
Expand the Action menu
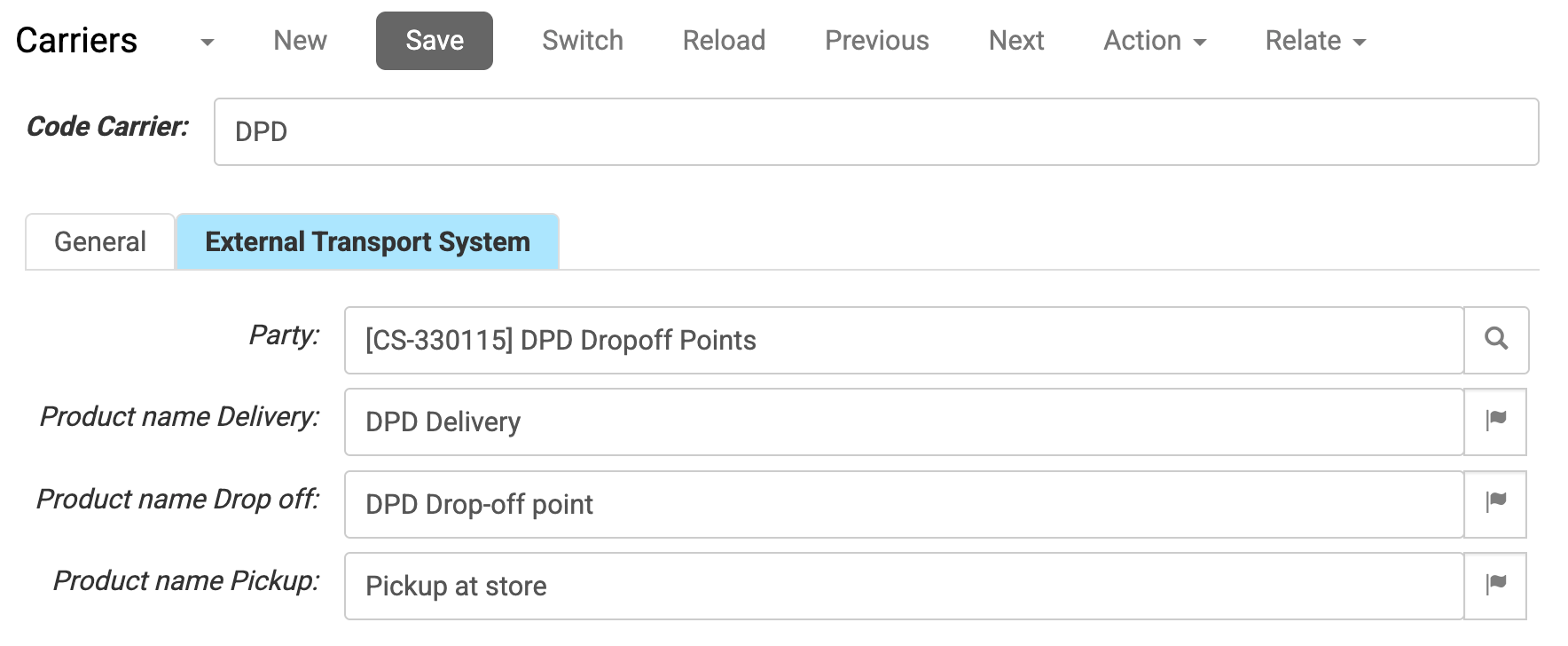pos(1155,41)
